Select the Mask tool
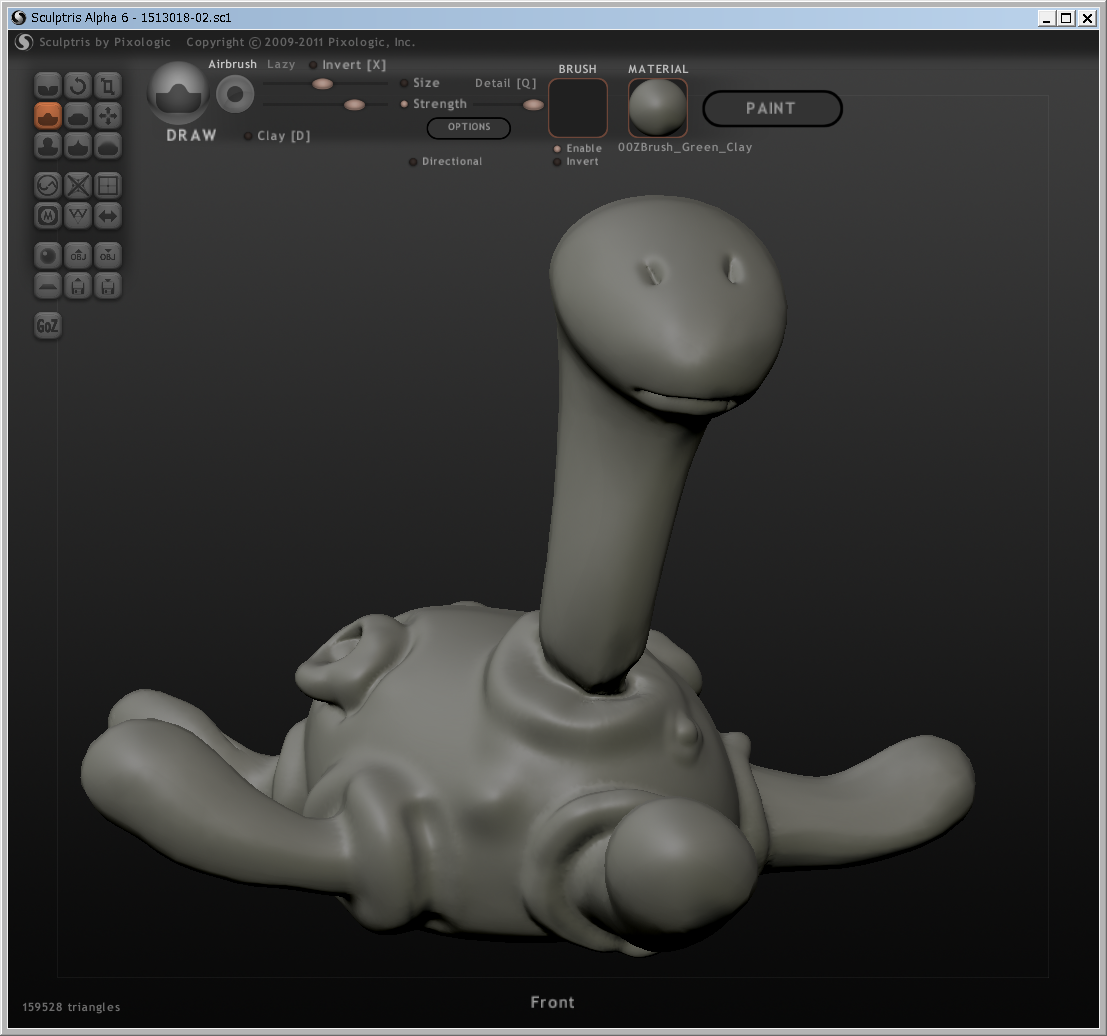 point(48,215)
